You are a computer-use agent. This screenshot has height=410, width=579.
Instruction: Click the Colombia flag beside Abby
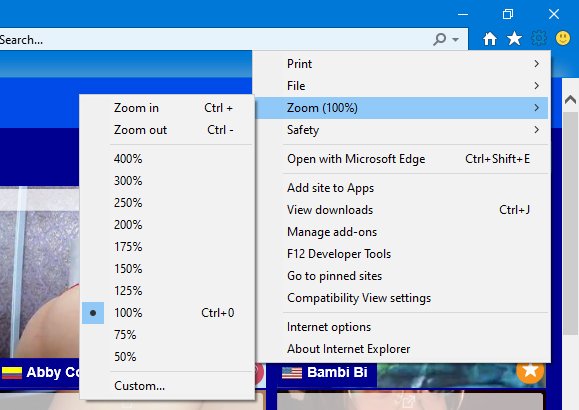coord(12,373)
